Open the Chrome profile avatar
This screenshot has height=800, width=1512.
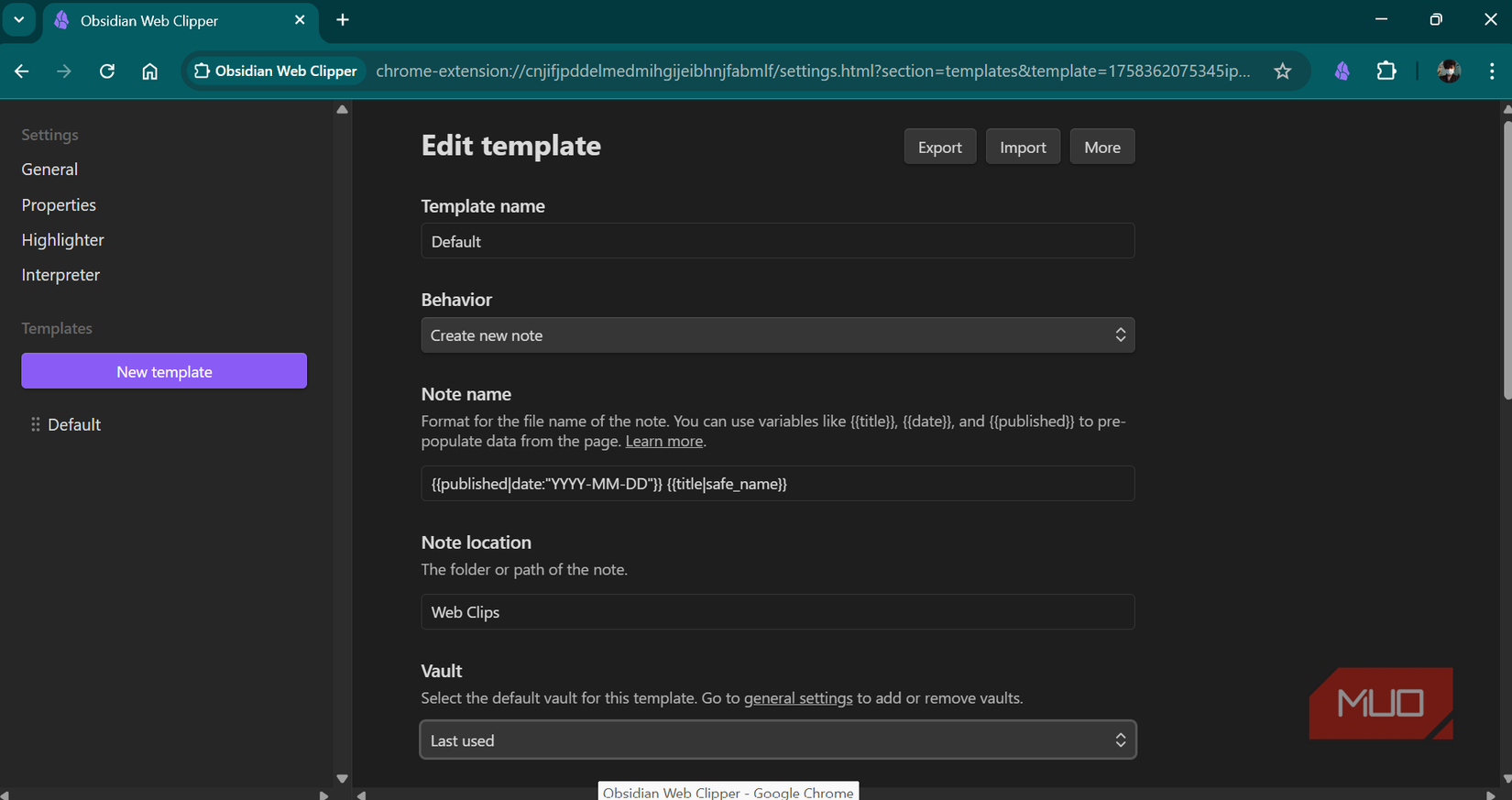pyautogui.click(x=1449, y=71)
